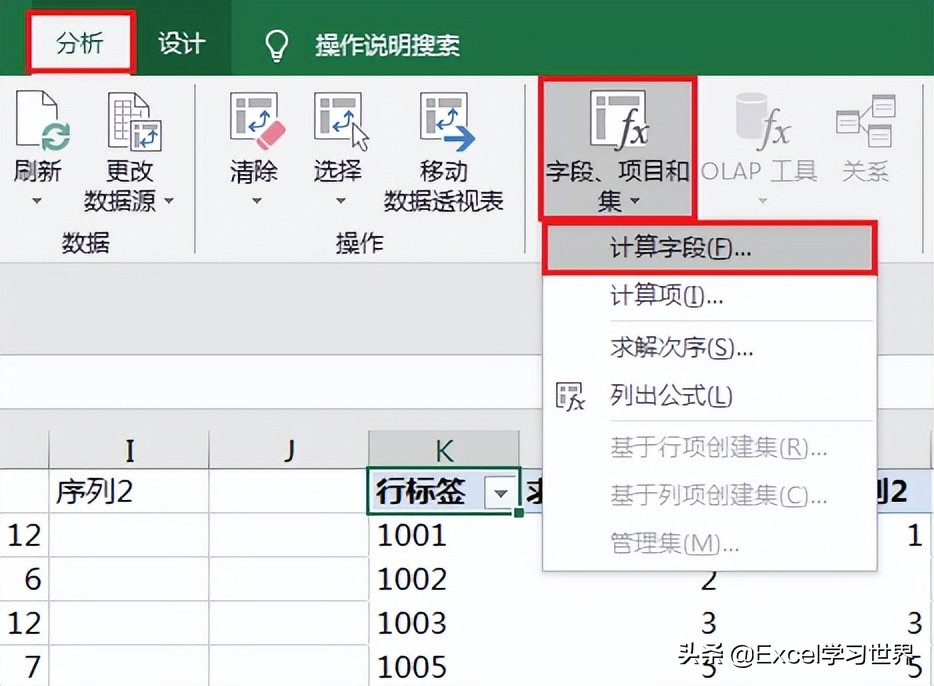Expand the 刷新 dropdown arrow
934x686 pixels.
click(x=37, y=201)
